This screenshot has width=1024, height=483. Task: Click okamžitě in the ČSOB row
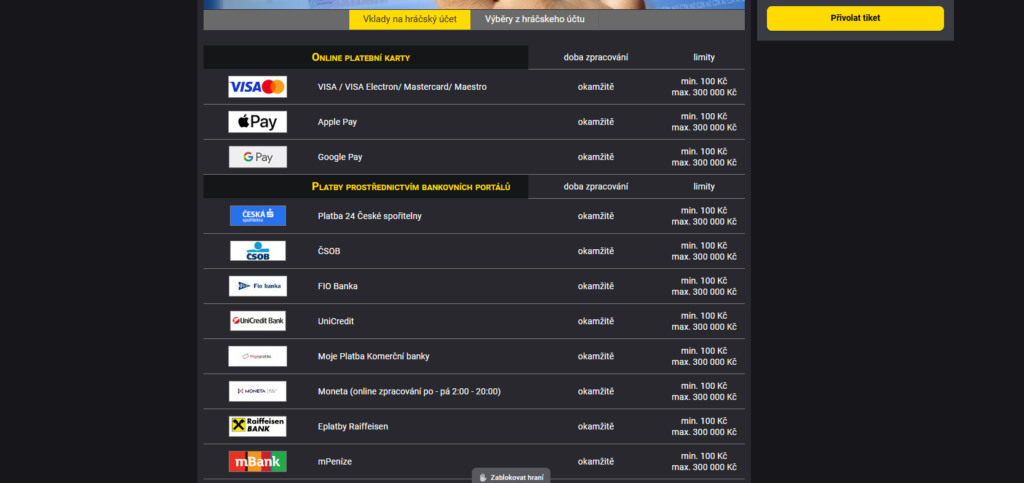pyautogui.click(x=596, y=251)
